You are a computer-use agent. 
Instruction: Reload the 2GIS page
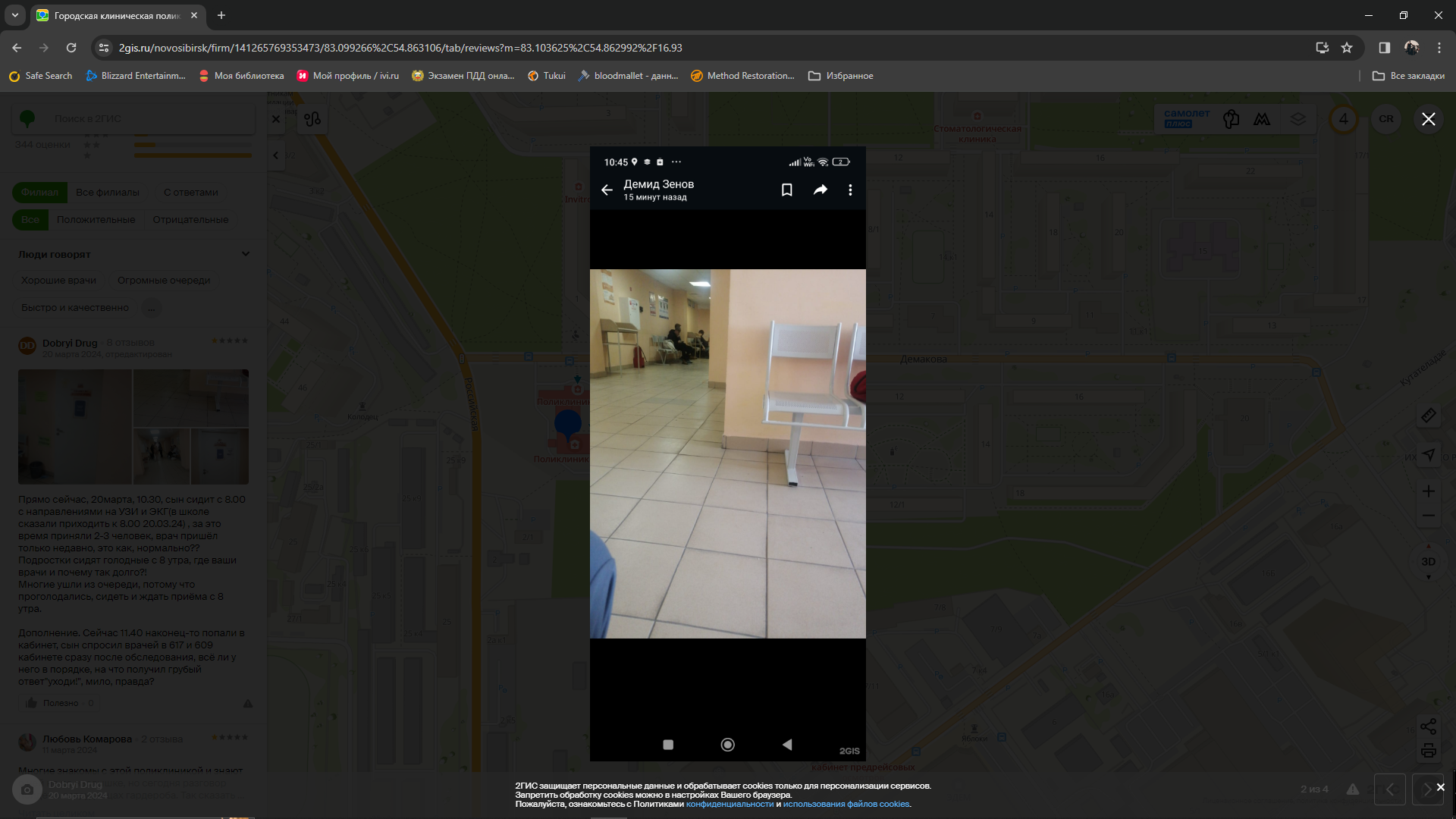point(71,48)
